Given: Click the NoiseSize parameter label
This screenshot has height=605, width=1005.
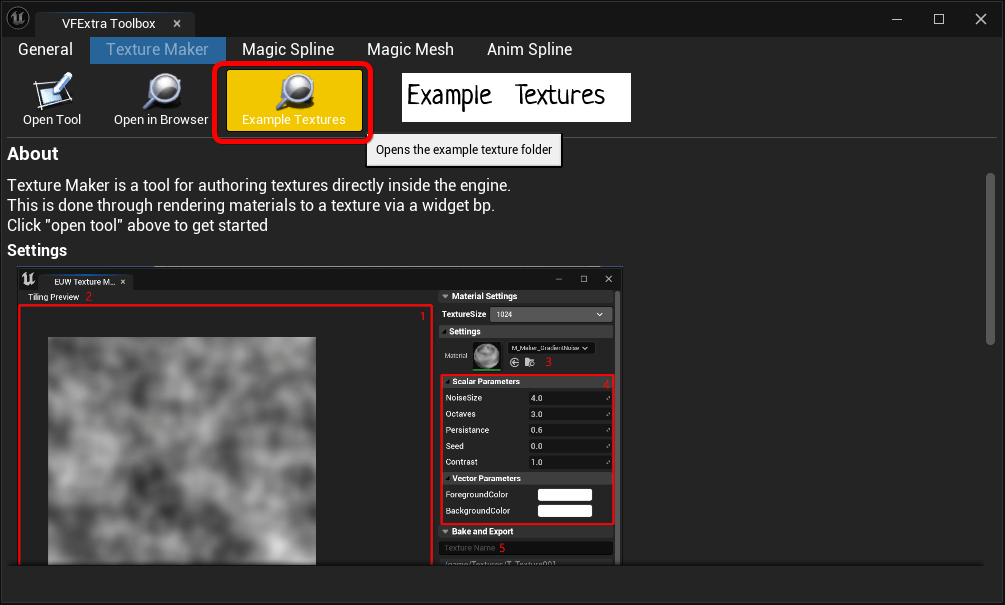Looking at the screenshot, I should [463, 398].
